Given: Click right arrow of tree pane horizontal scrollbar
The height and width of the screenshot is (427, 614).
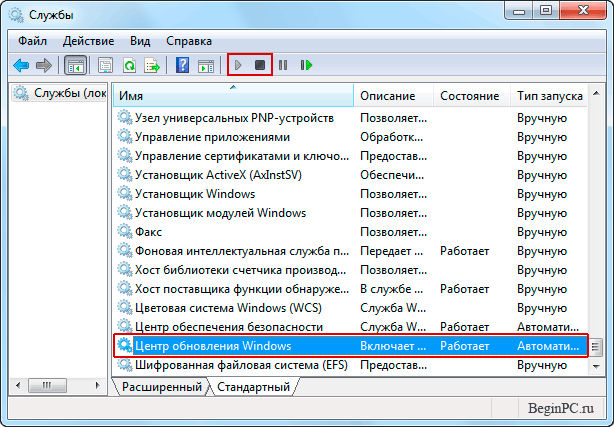Looking at the screenshot, I should [97, 385].
